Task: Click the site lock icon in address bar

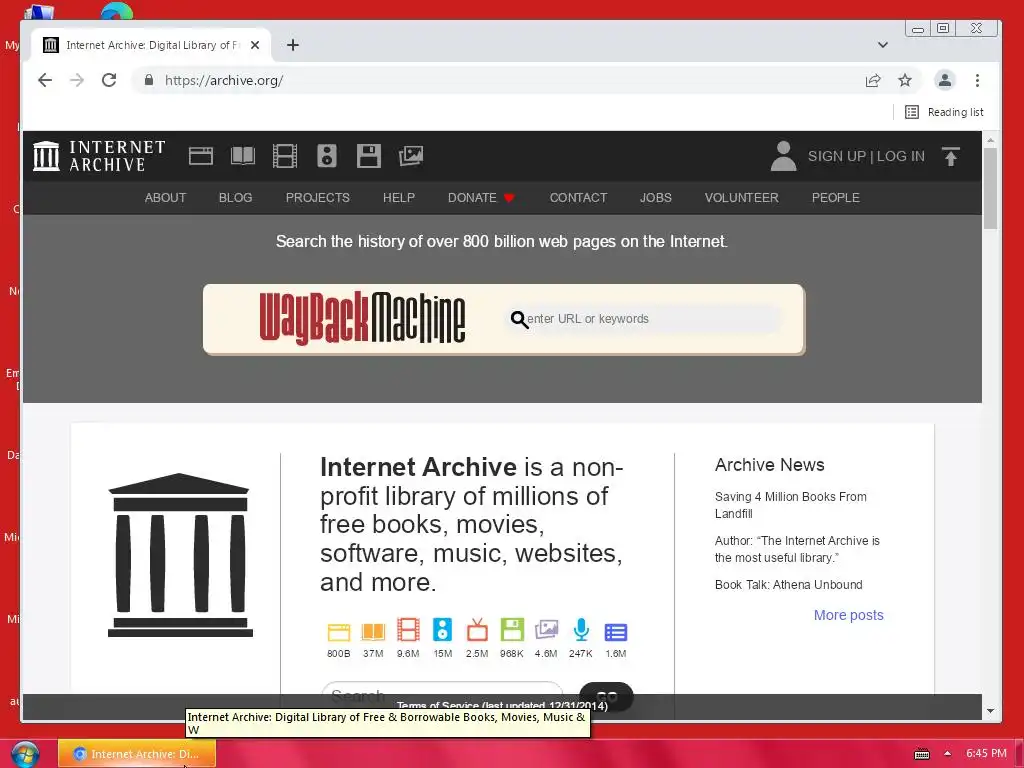Action: (x=149, y=80)
